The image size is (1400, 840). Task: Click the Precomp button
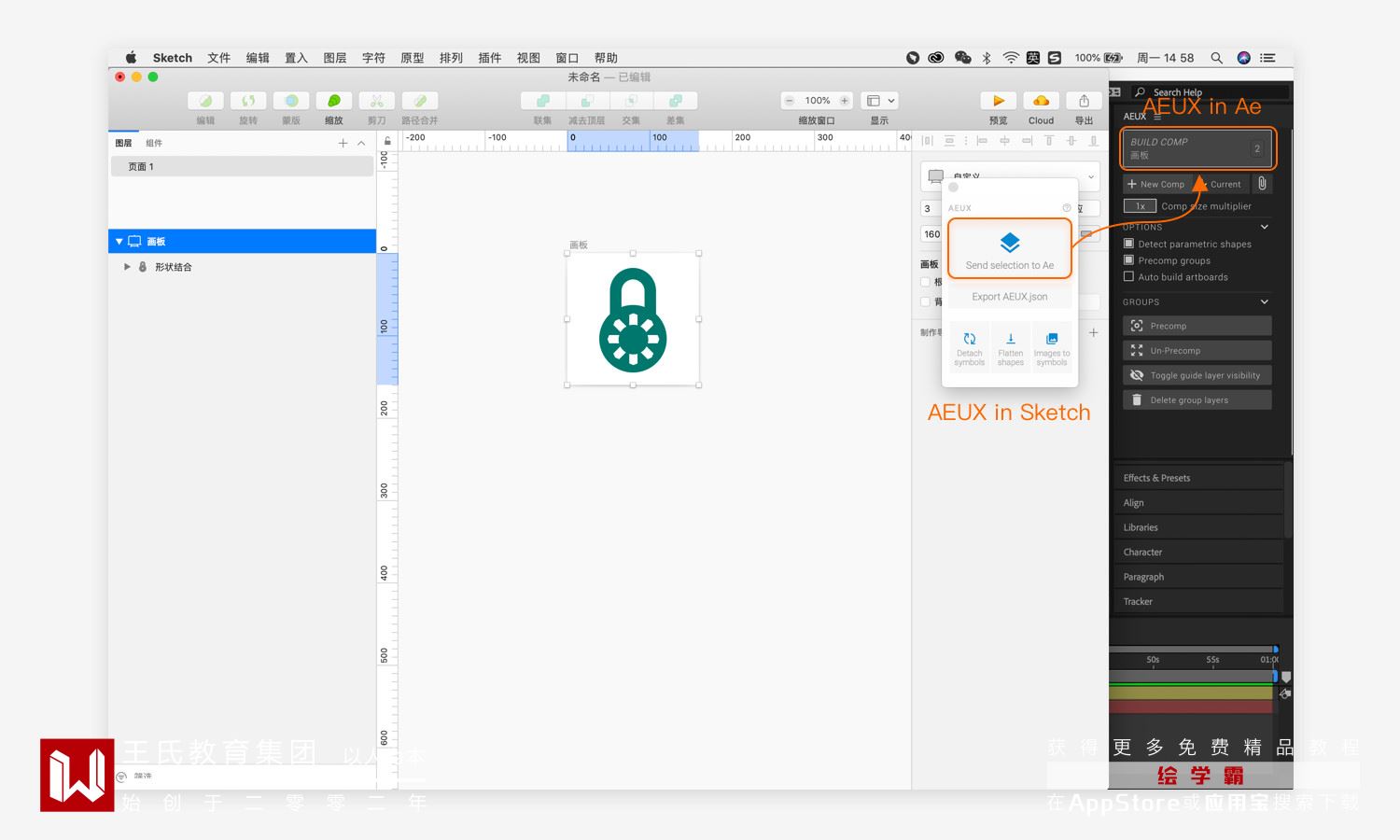[x=1197, y=326]
